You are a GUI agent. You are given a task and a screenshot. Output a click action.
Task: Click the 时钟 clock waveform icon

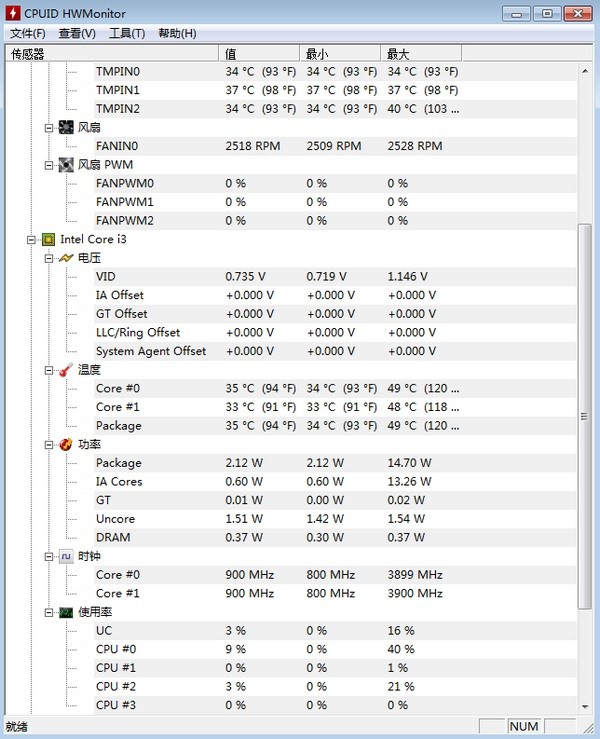pyautogui.click(x=66, y=557)
